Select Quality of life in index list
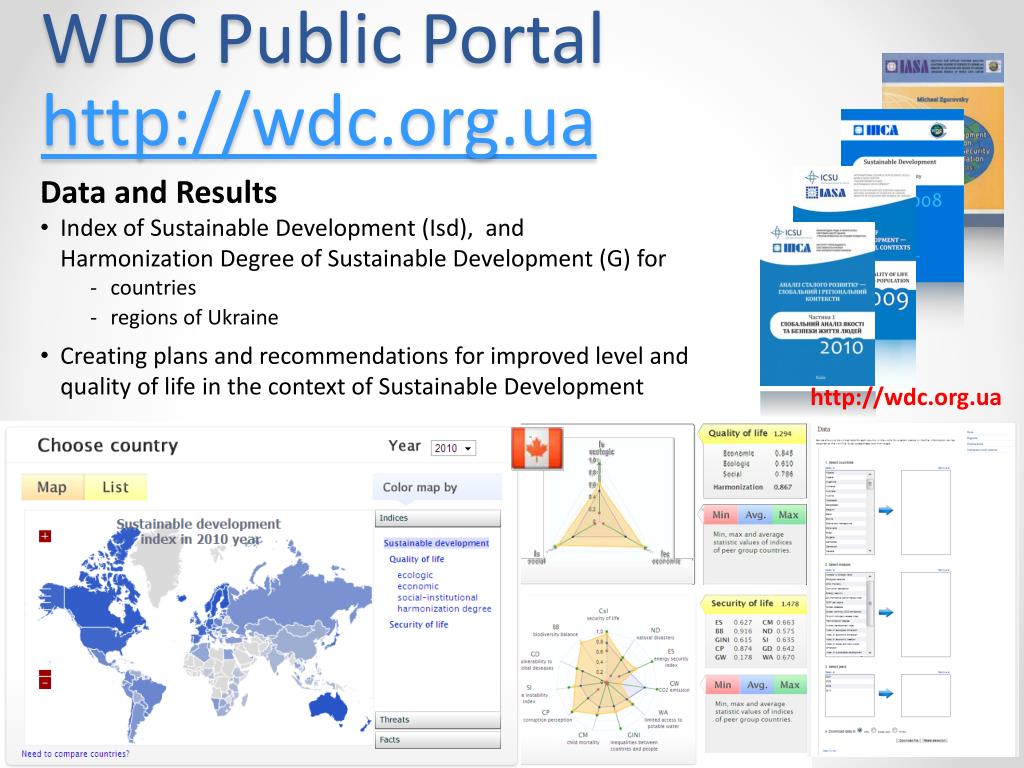The width and height of the screenshot is (1024, 768). point(417,559)
